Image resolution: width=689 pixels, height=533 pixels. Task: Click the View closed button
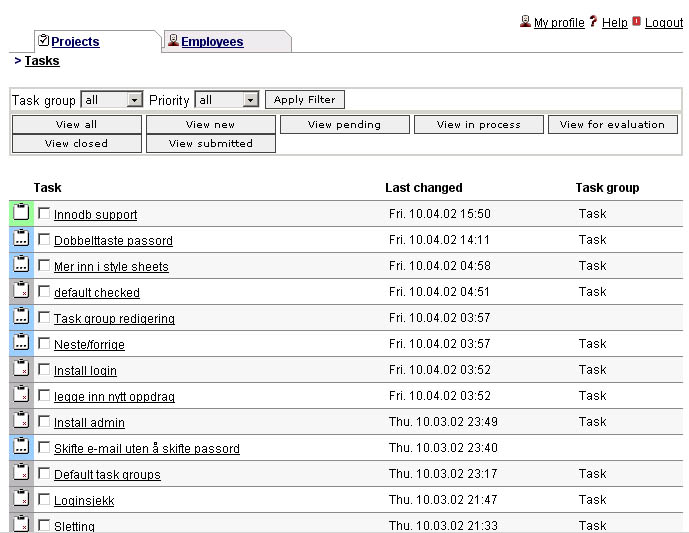pos(76,143)
